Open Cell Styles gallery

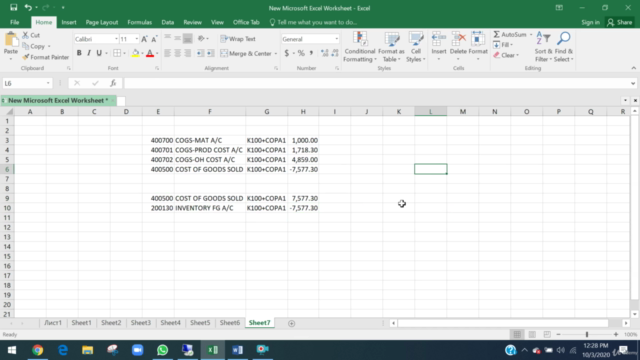[416, 47]
